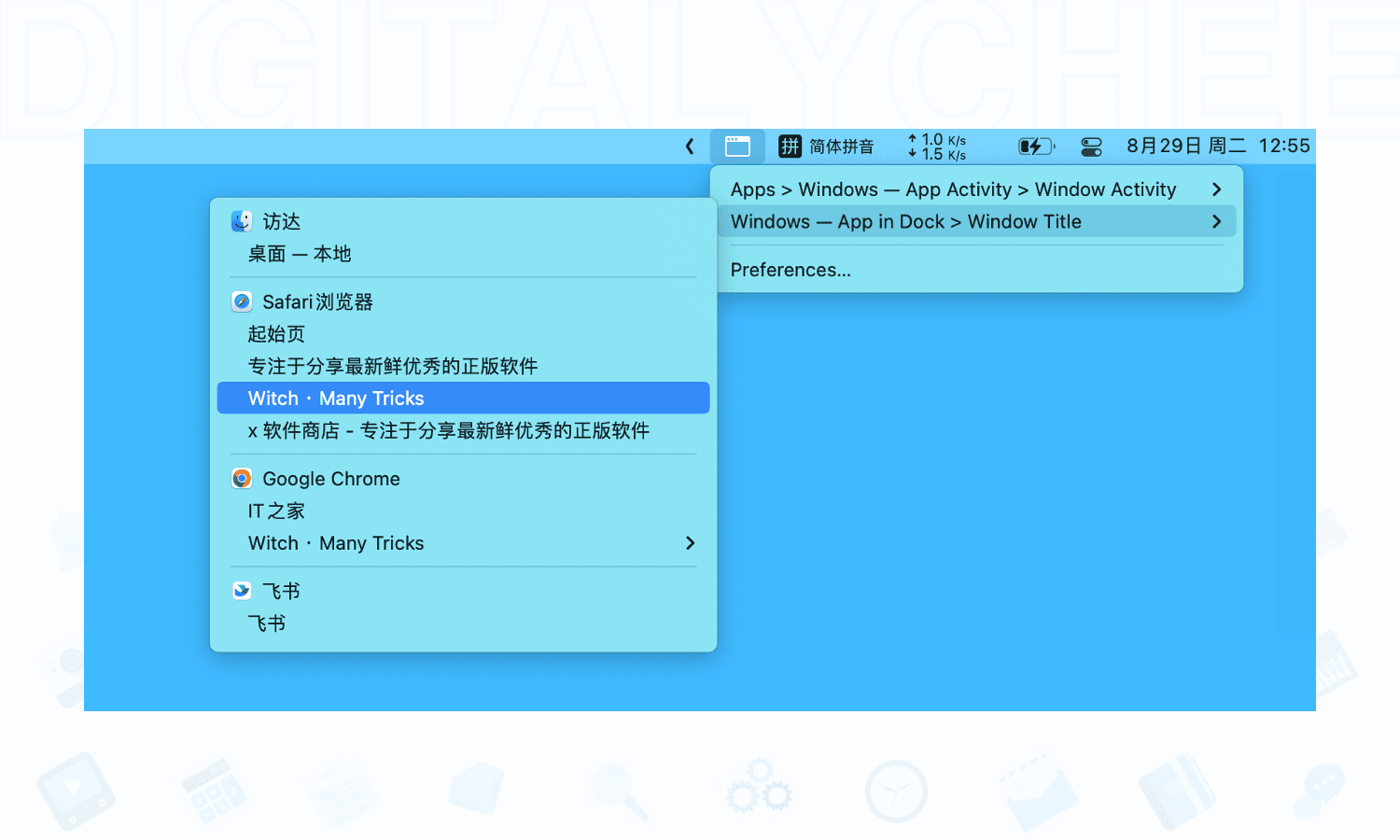The height and width of the screenshot is (840, 1400).
Task: Collapse menu bar icons with left chevron
Action: (x=690, y=147)
